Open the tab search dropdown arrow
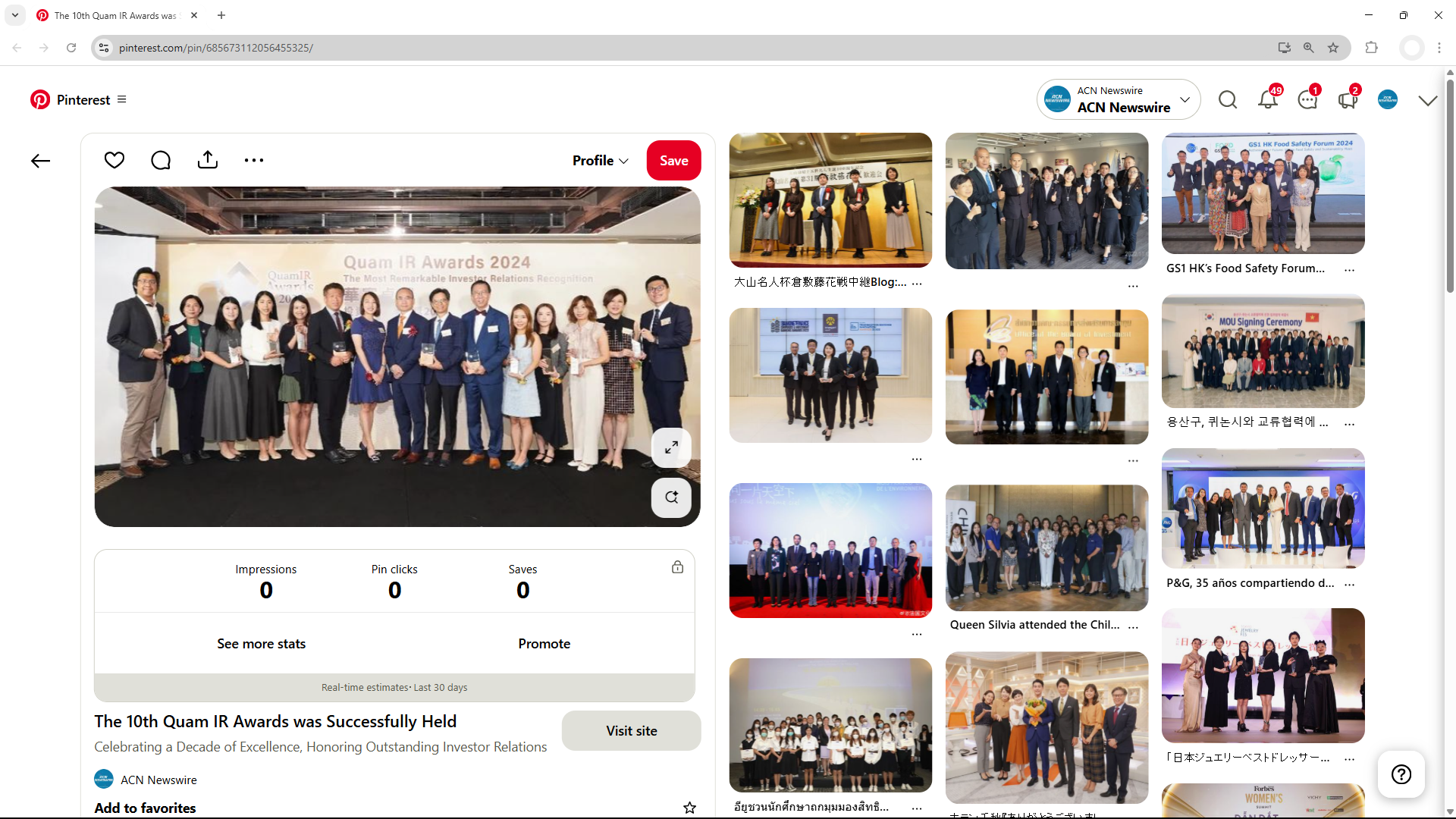1456x819 pixels. 15,15
